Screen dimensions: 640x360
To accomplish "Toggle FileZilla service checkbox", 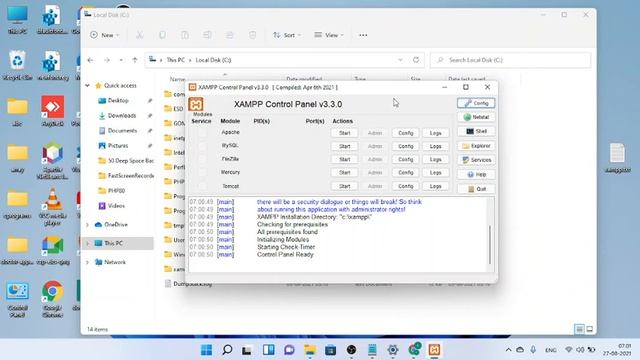I will coord(202,159).
